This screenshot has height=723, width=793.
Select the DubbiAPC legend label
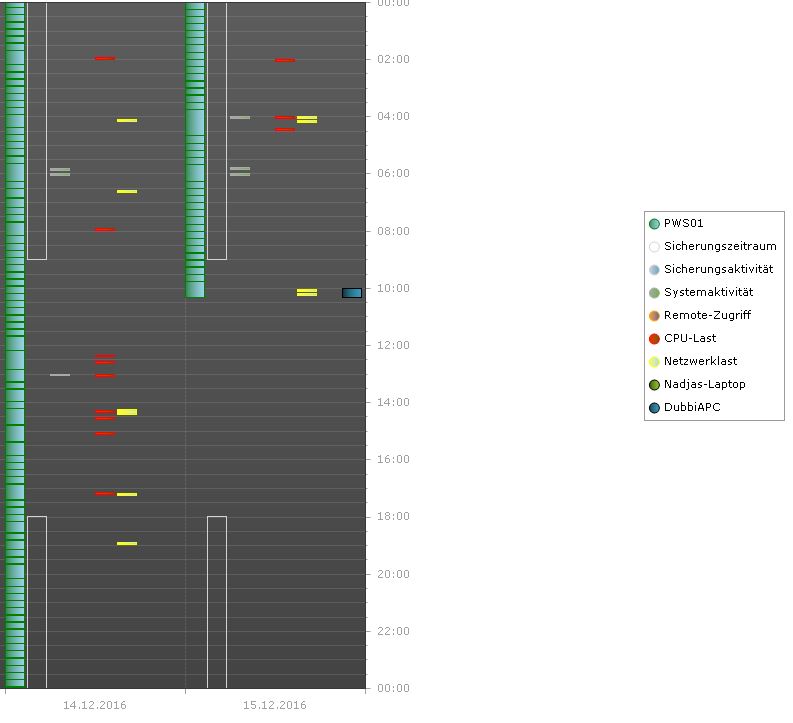click(692, 407)
